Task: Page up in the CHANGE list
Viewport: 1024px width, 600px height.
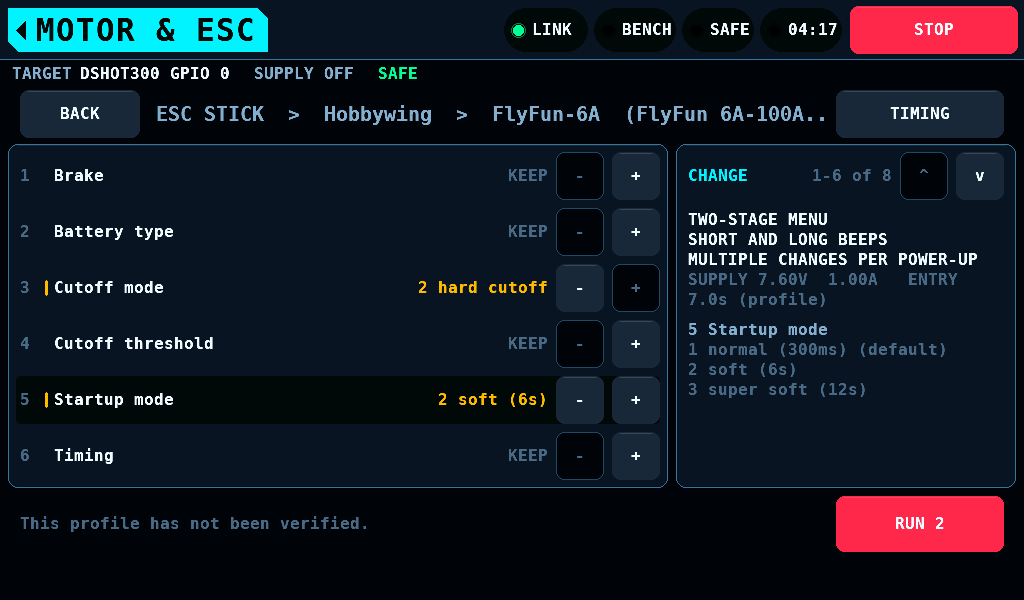Action: pyautogui.click(x=923, y=176)
